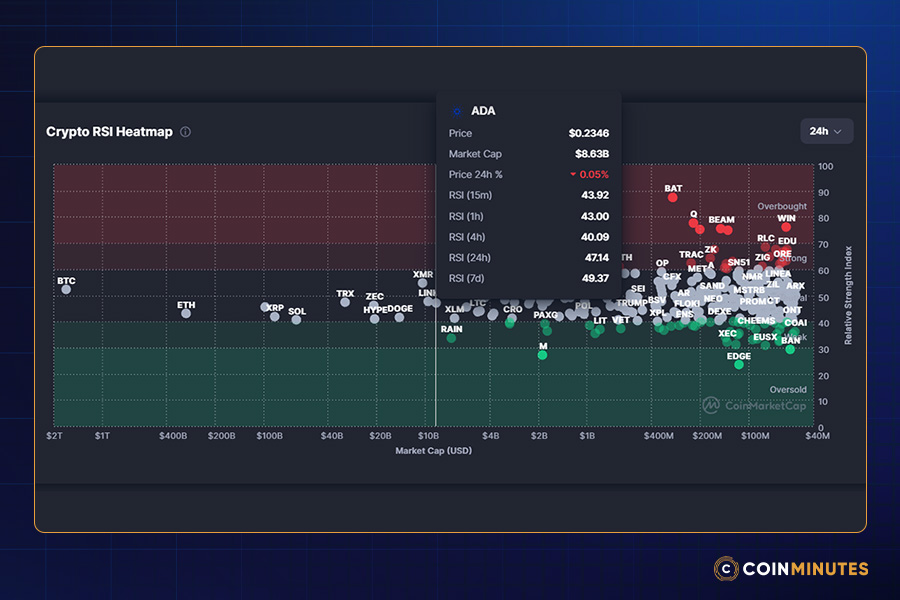
Task: Click the green RAIN data point
Action: pos(451,338)
